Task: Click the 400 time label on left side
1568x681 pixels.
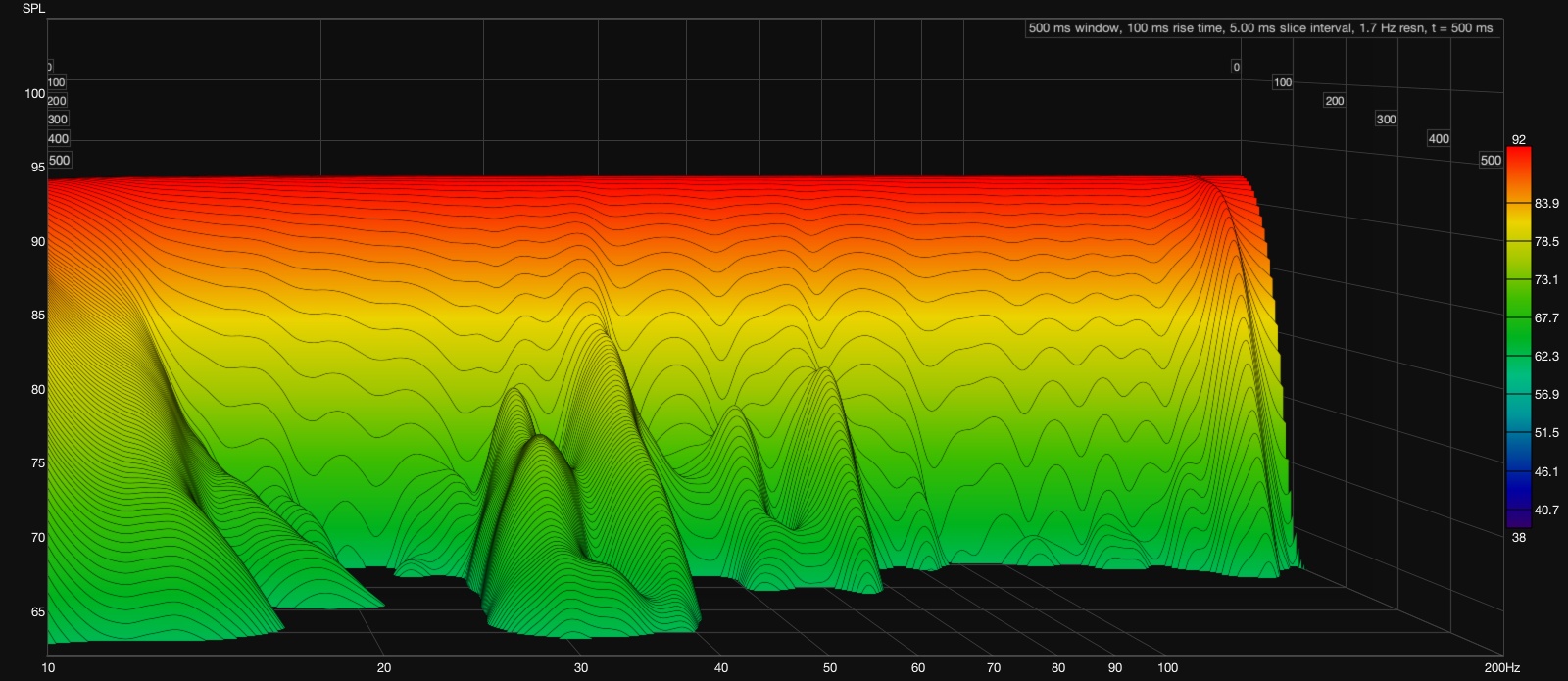Action: [x=58, y=139]
